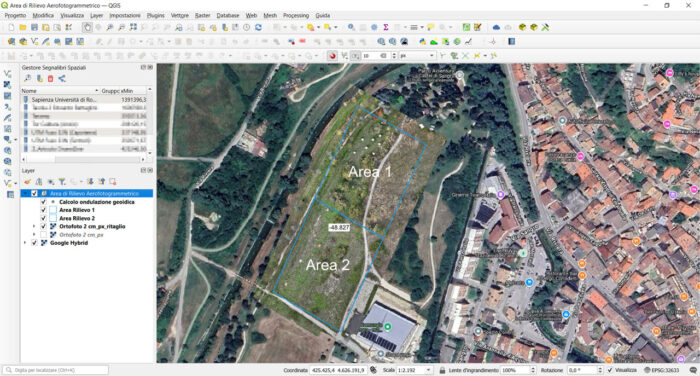Screen dimensions: 700x376
Task: Uncheck the Area Rilievo 2 layer
Action: click(43, 218)
